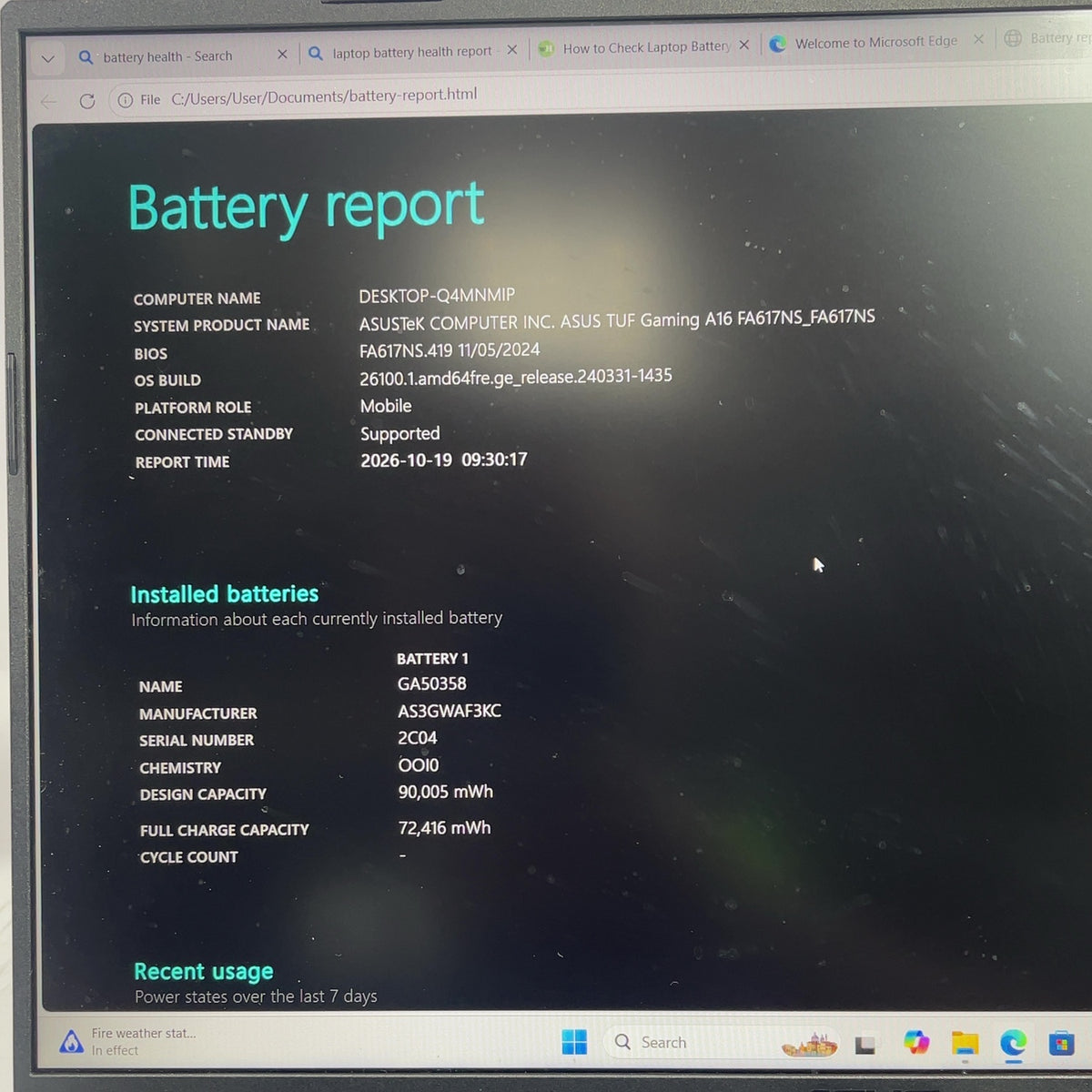1092x1092 pixels.
Task: Click full charge capacity "72,416 mWh"
Action: (x=444, y=828)
